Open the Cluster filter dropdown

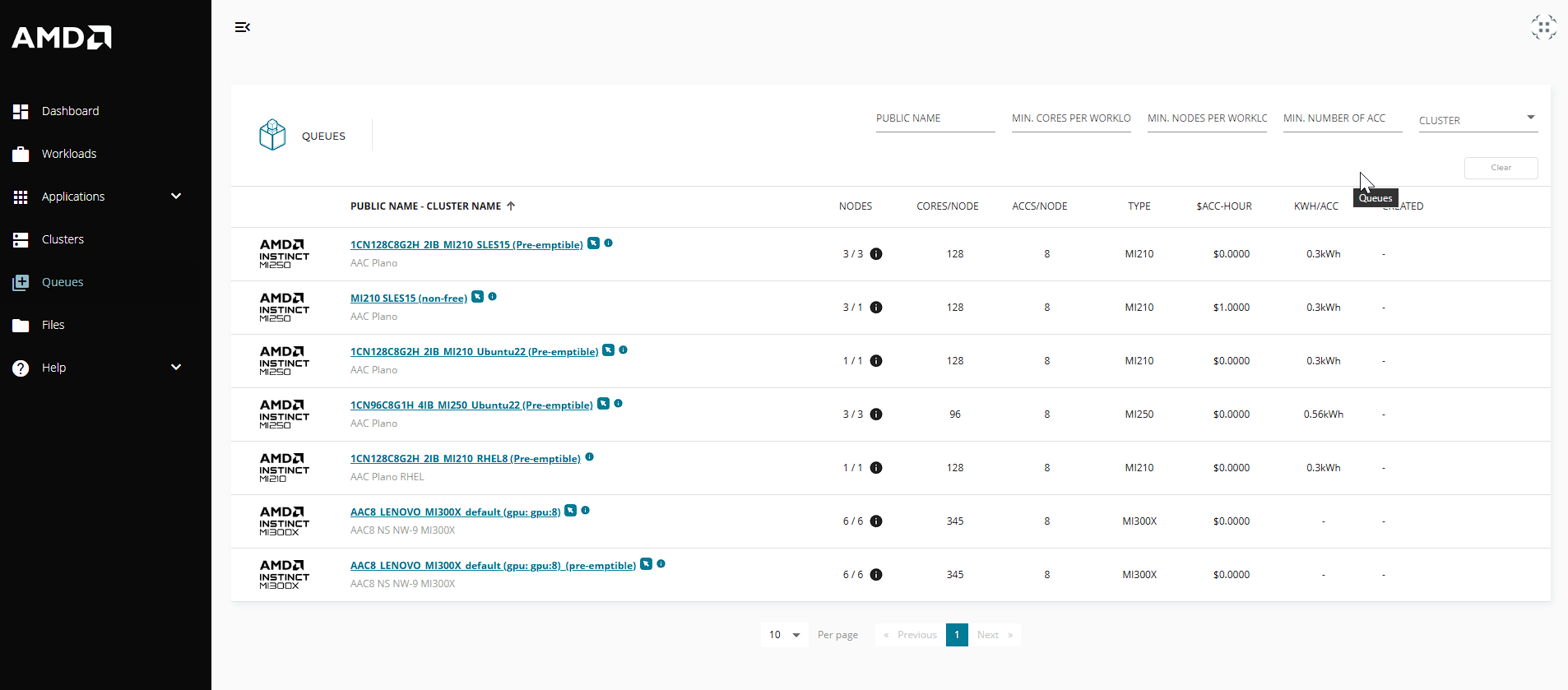pos(1478,120)
